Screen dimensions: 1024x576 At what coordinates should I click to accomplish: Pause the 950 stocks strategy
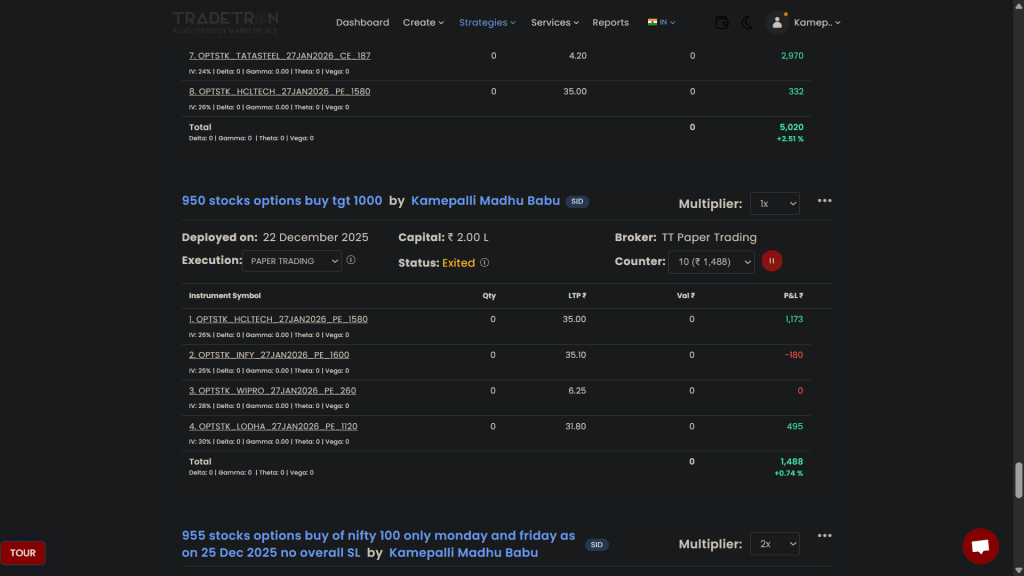(772, 261)
